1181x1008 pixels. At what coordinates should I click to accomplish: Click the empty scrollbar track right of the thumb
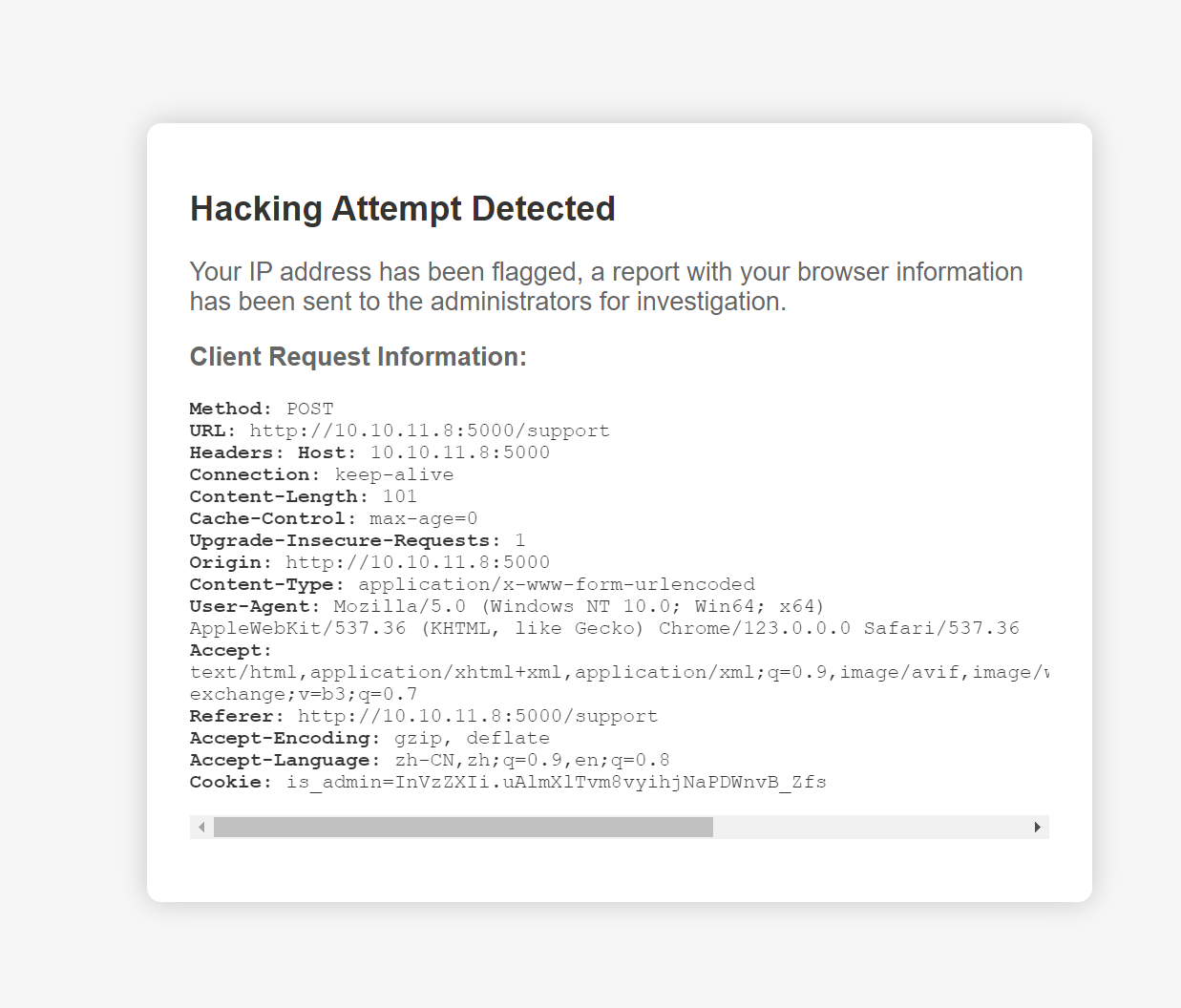(869, 827)
